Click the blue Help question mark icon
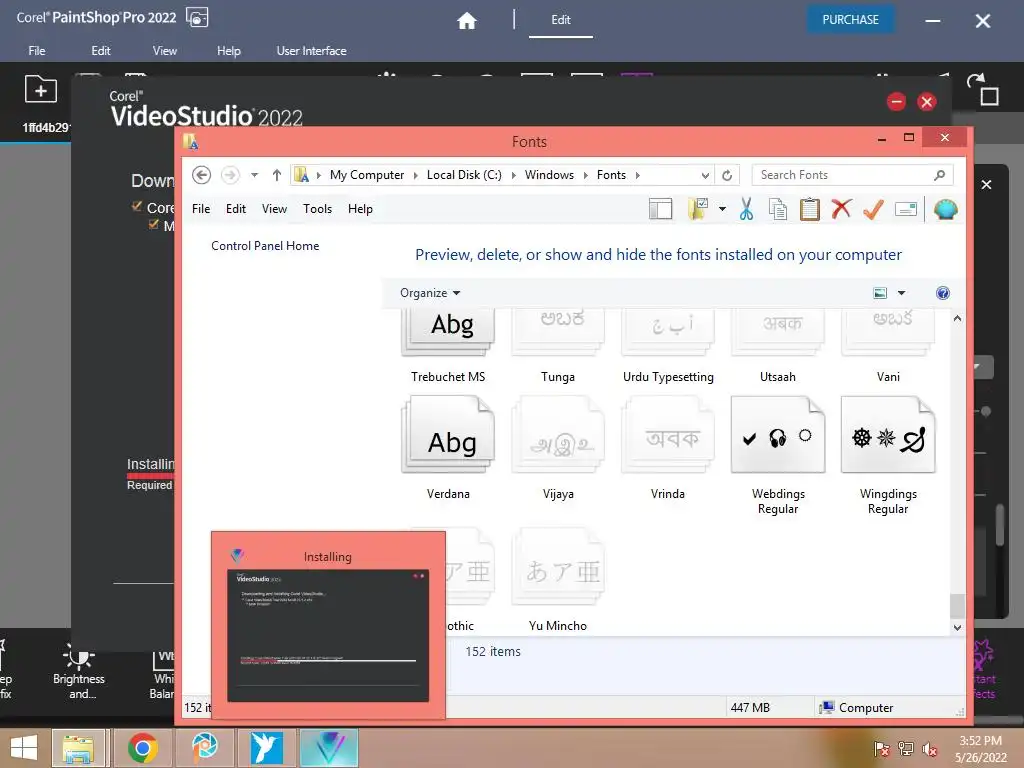The image size is (1024, 768). (942, 293)
